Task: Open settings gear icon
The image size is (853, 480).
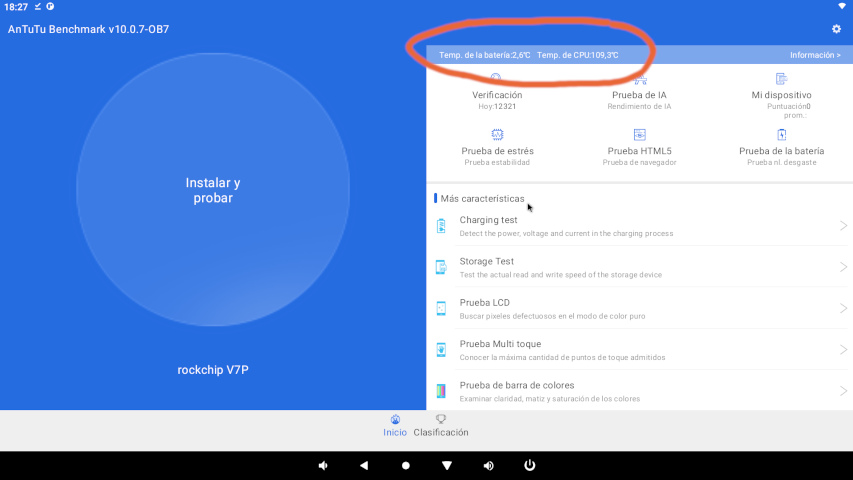Action: (836, 29)
